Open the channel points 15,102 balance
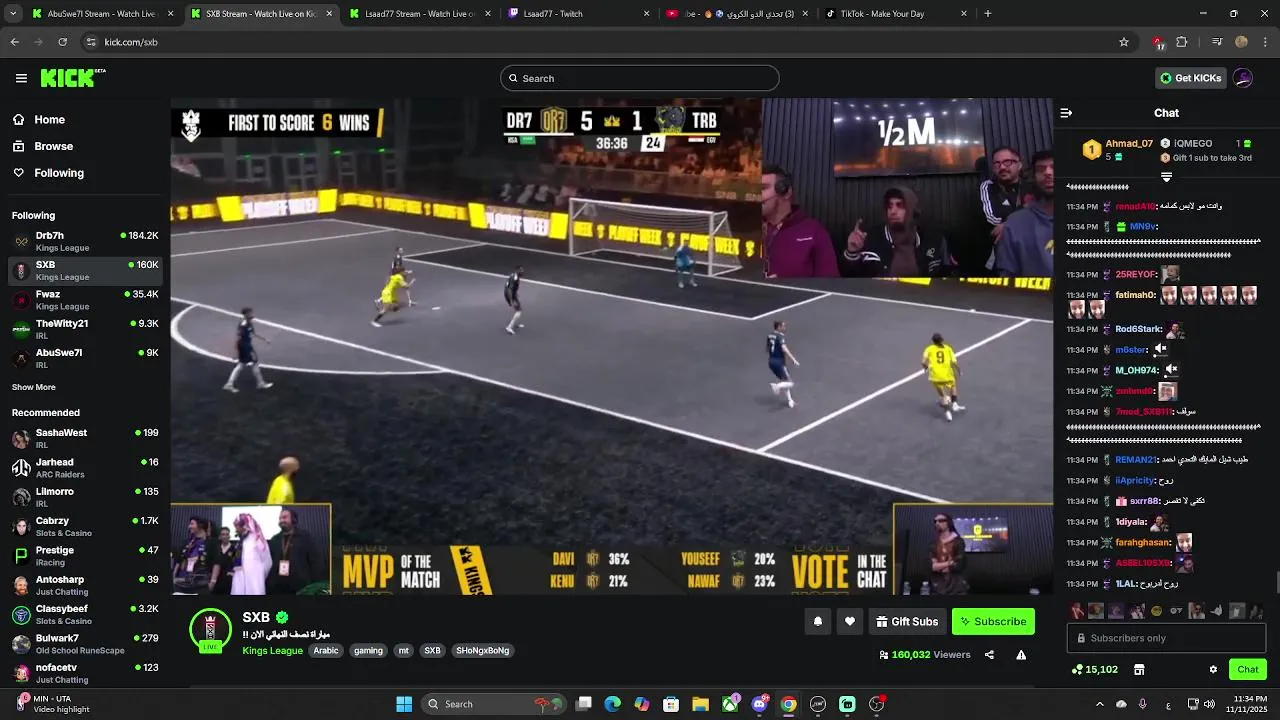The image size is (1280, 720). [x=1094, y=669]
